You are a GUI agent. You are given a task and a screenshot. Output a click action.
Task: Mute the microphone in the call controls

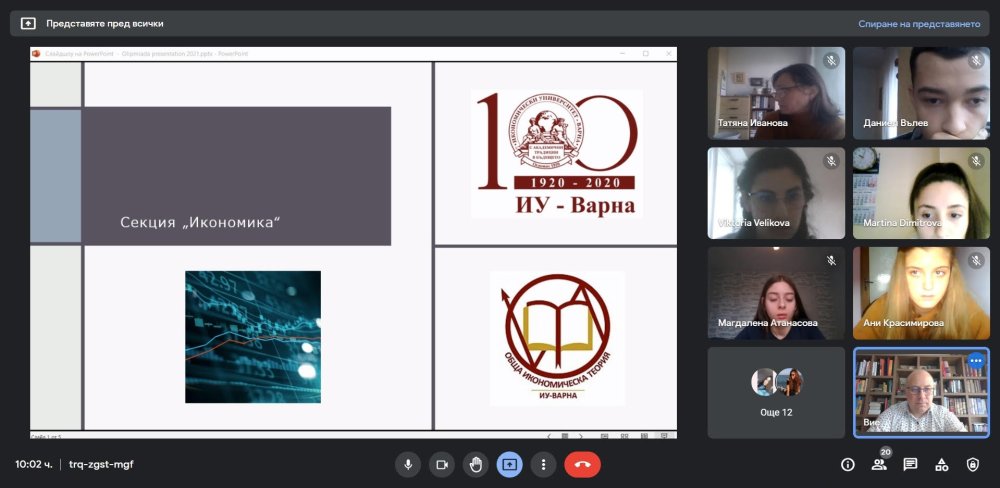coord(408,465)
